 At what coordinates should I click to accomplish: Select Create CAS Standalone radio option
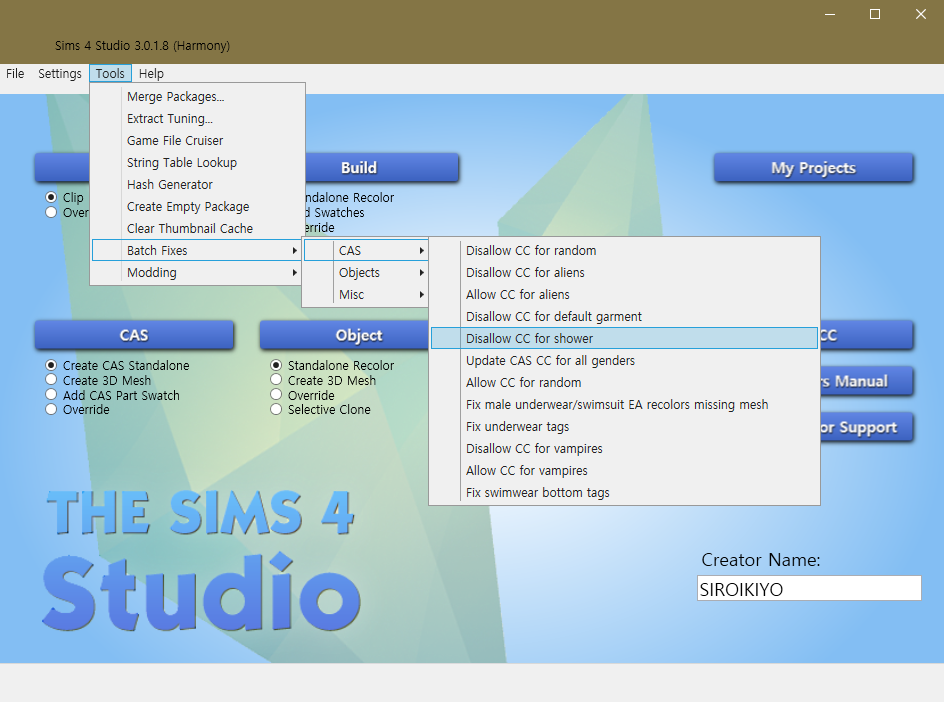pyautogui.click(x=117, y=365)
